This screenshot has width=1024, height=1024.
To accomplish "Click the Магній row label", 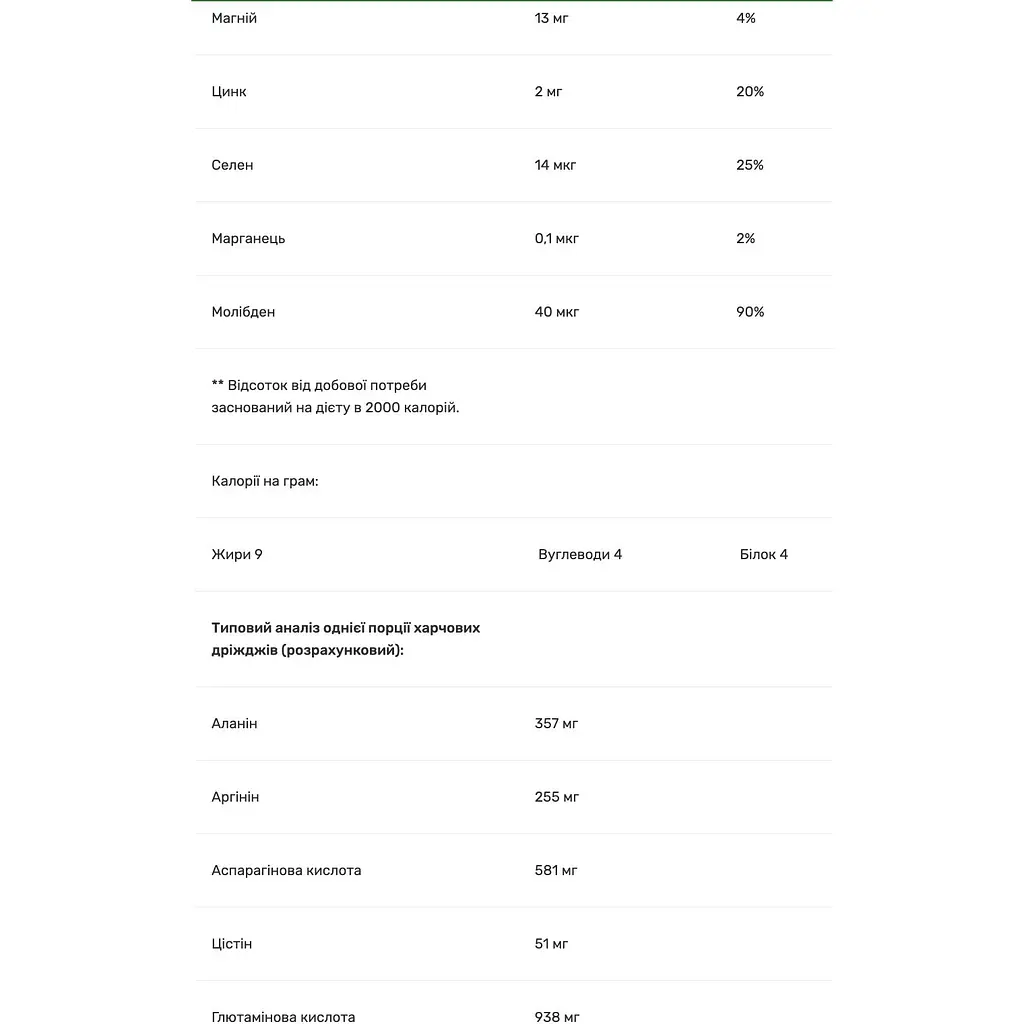I will pos(234,18).
